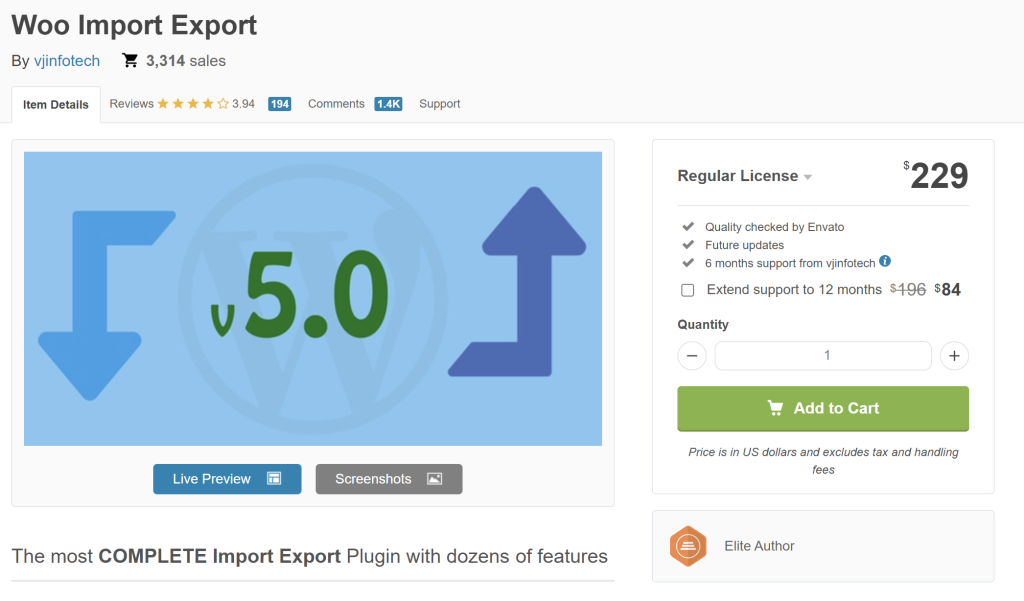1024x601 pixels.
Task: Open the vjinfotech author link
Action: point(67,61)
